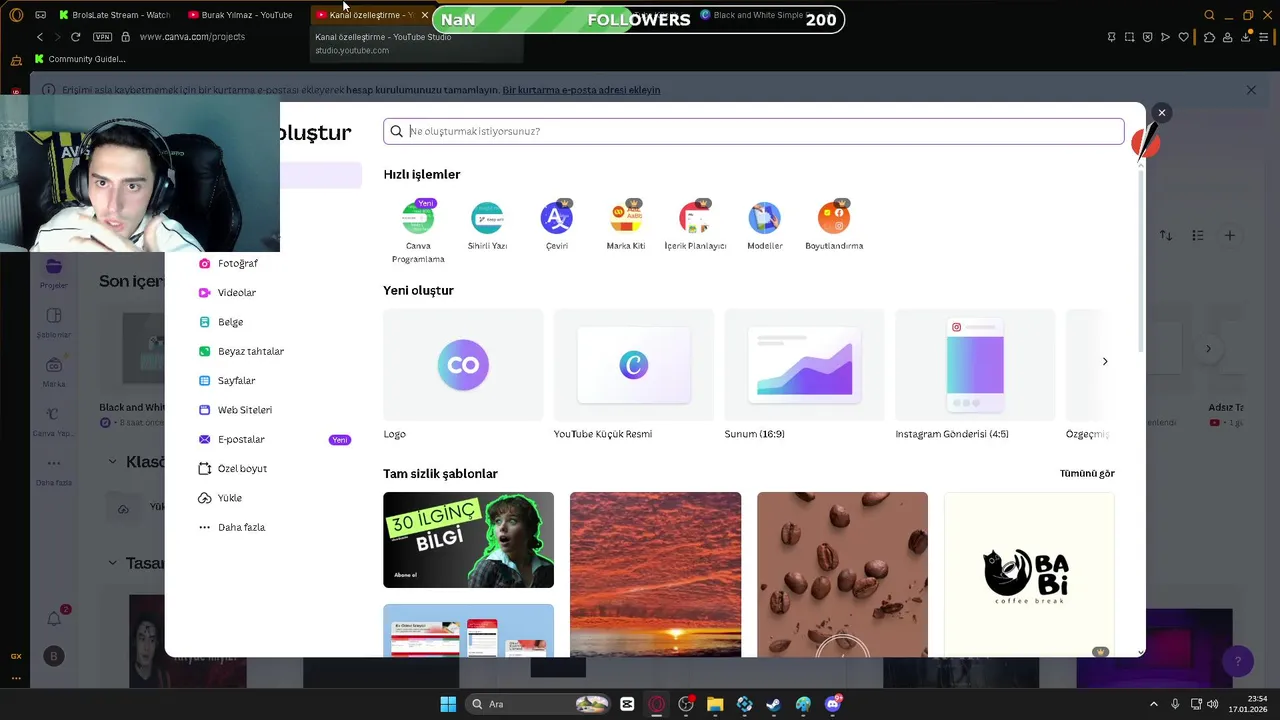Click the Bir kurtarma e-posta adresi ekleyin link
This screenshot has width=1280, height=720.
581,90
